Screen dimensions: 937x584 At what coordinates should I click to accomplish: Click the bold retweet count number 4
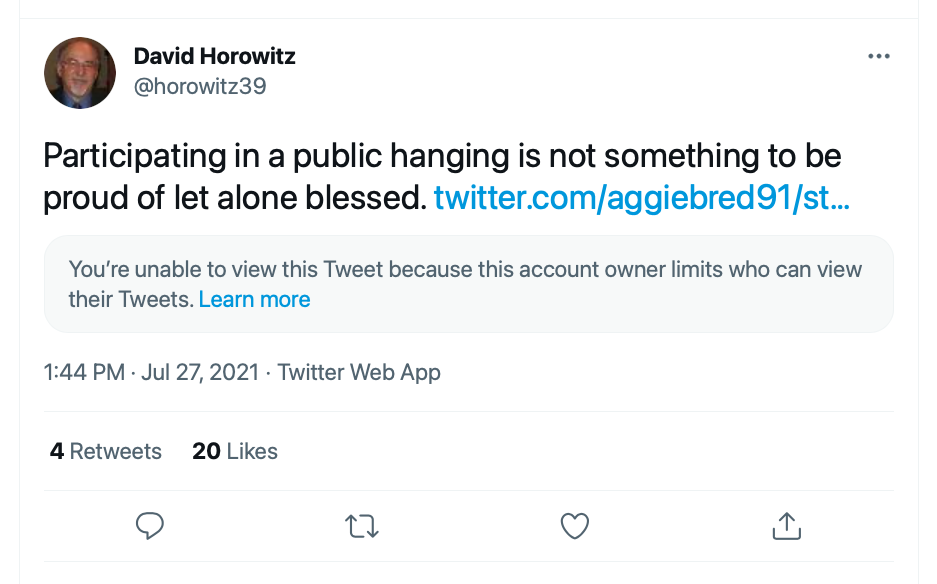click(57, 451)
